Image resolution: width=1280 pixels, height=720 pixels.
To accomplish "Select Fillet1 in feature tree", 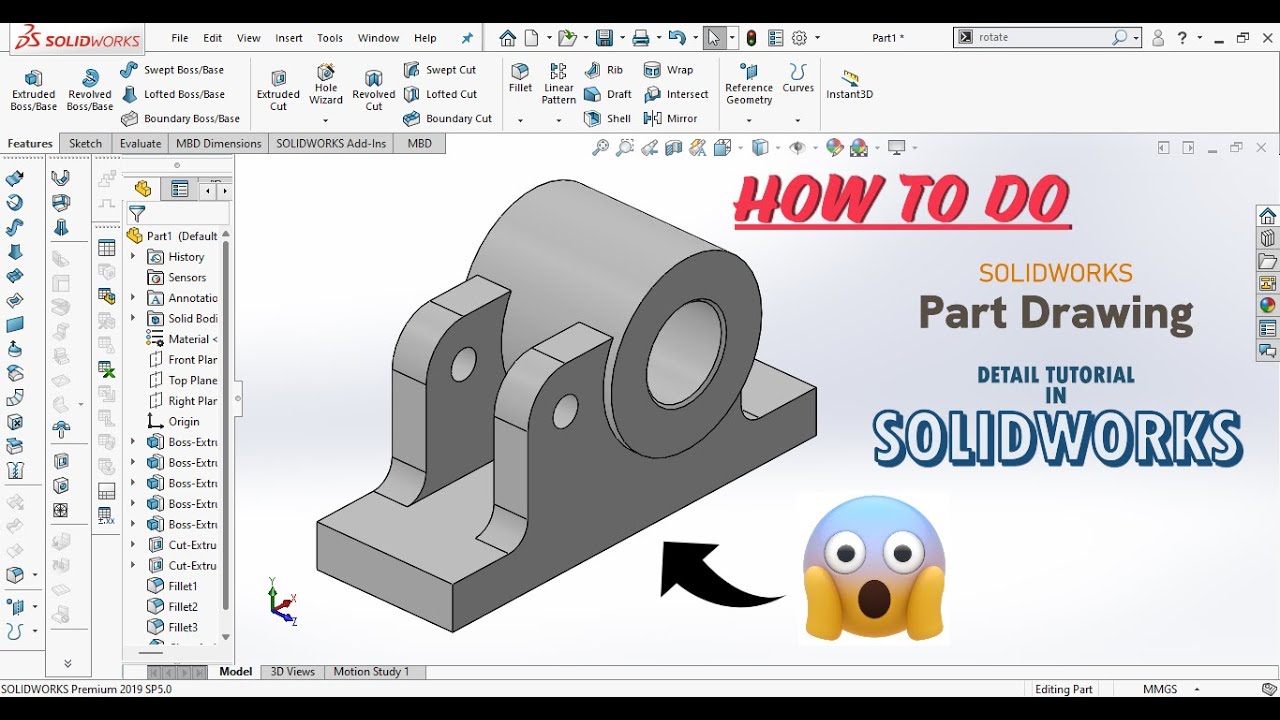I will [172, 586].
